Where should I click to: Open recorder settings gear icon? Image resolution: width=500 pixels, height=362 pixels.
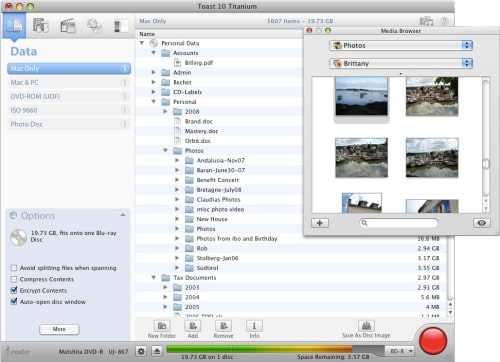pyautogui.click(x=141, y=351)
